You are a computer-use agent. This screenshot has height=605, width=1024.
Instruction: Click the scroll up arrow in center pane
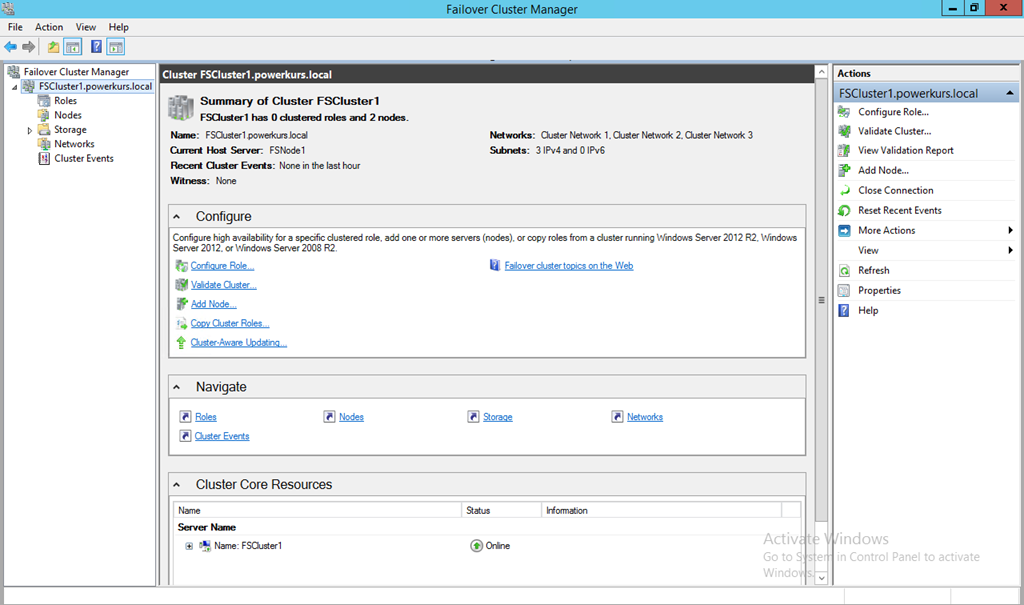pos(822,72)
